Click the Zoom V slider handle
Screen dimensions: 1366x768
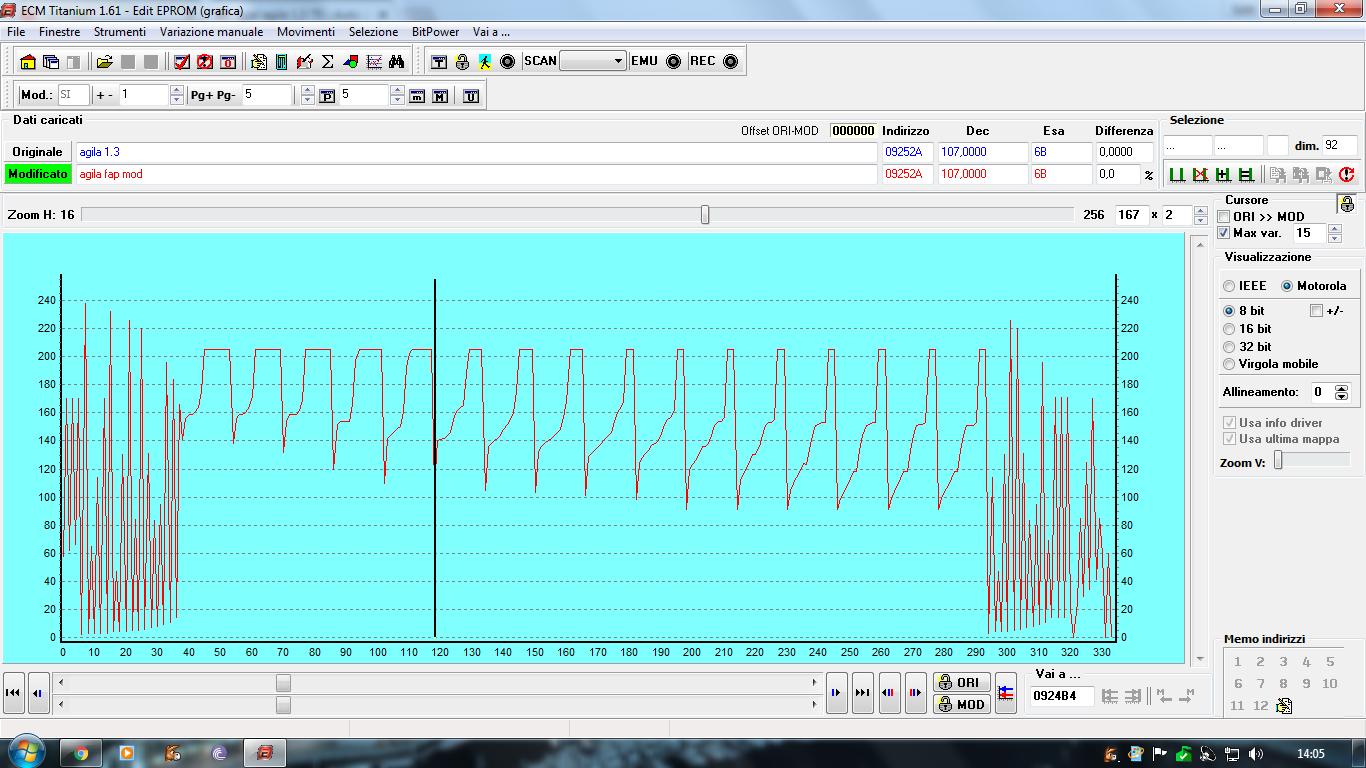point(1278,460)
